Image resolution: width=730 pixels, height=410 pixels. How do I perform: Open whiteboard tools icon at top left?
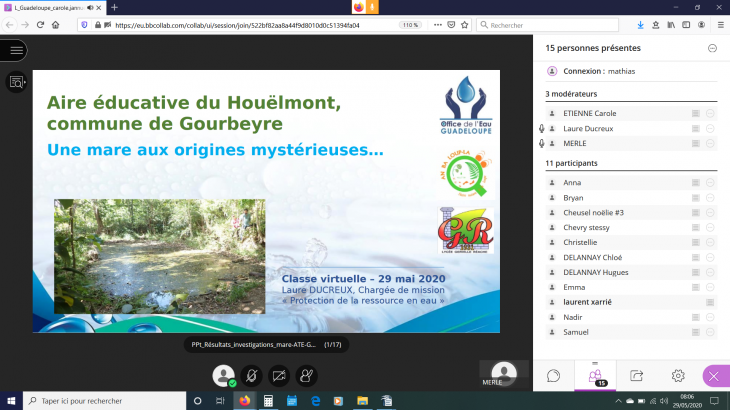pyautogui.click(x=16, y=82)
